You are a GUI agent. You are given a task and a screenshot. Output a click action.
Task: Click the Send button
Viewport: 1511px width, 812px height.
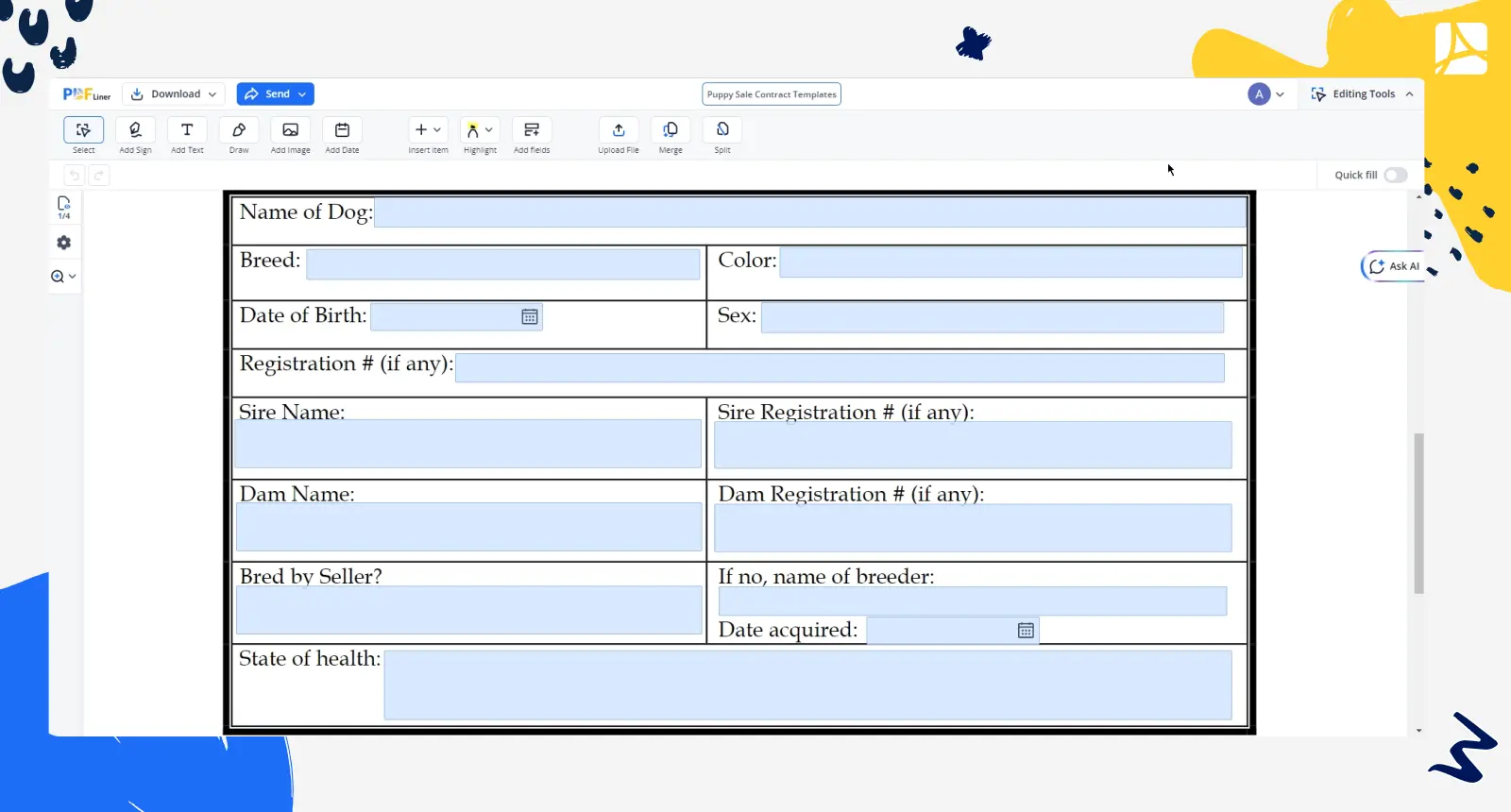275,94
